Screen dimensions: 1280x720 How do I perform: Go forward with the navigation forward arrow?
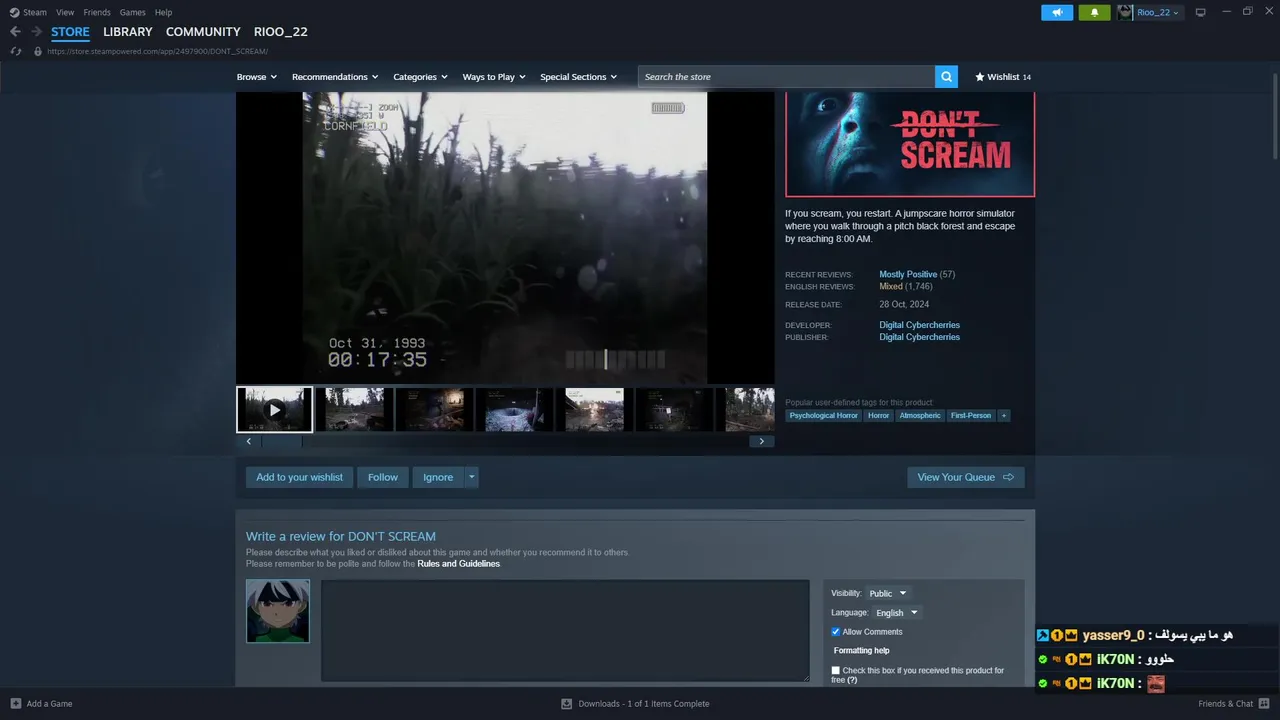[x=36, y=32]
